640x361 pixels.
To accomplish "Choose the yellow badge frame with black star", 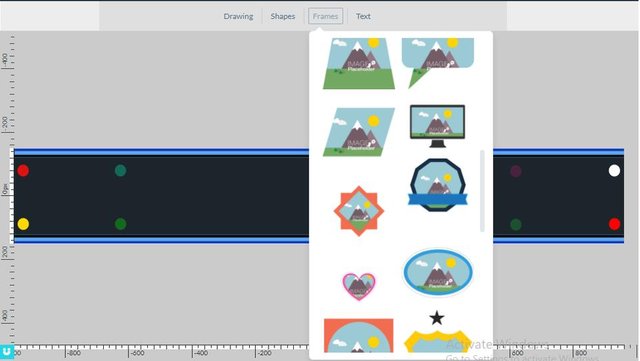I will point(437,331).
